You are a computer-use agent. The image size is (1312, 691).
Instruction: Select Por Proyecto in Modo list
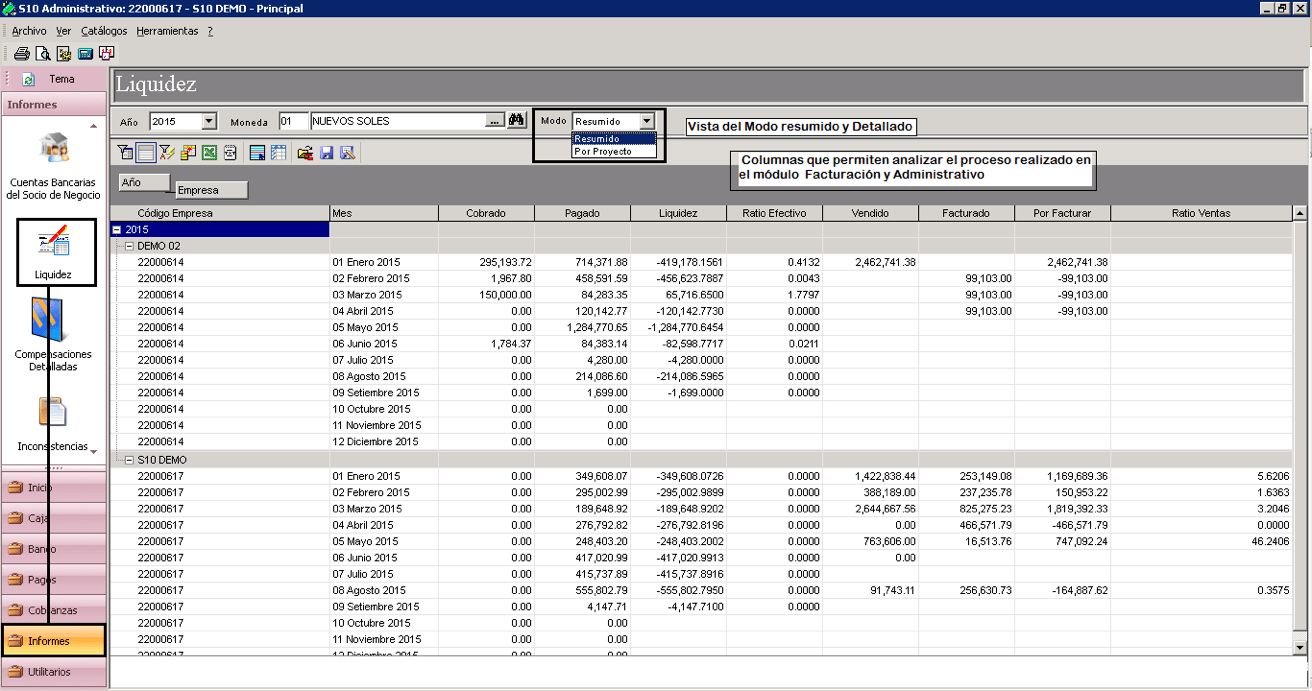603,151
